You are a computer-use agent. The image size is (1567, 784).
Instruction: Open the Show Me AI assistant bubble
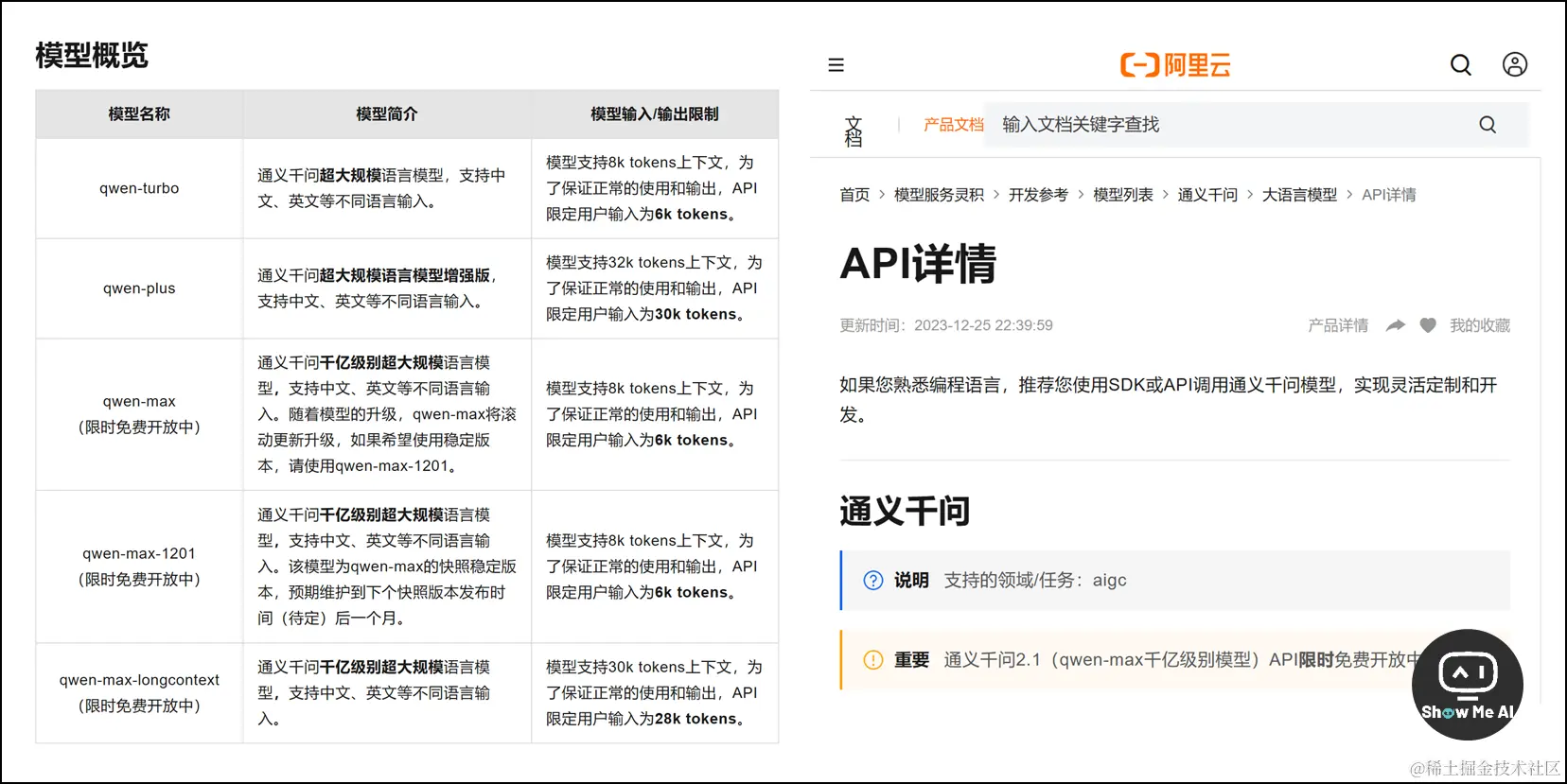1468,685
